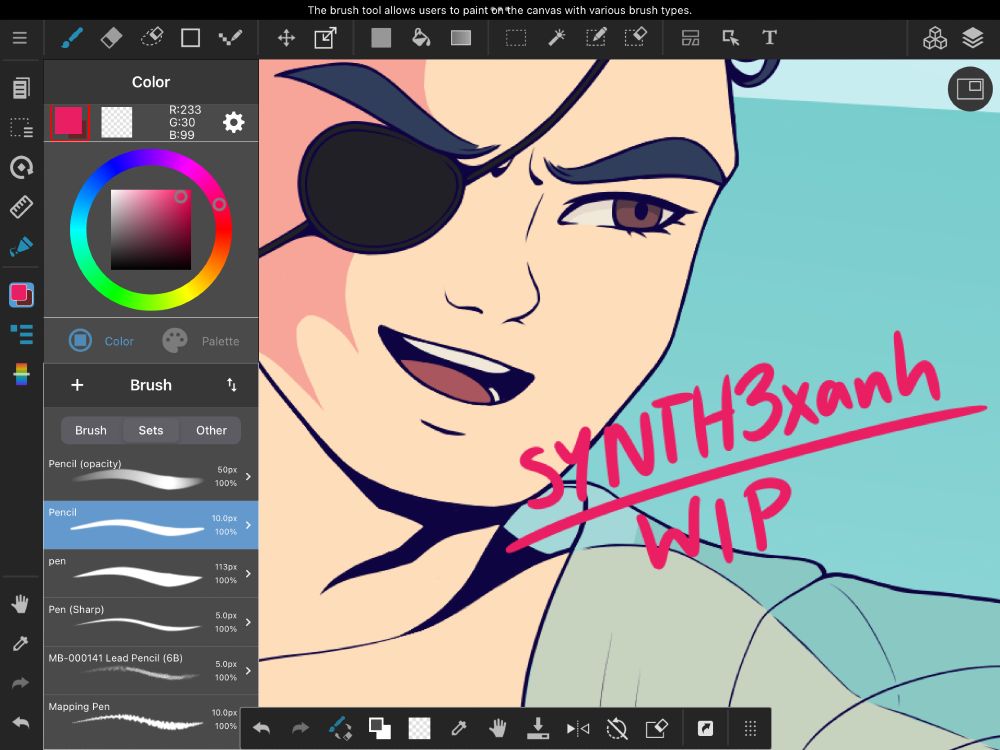Expand Pencil (opacity) brush settings chevron
This screenshot has width=1000, height=750.
click(x=248, y=476)
